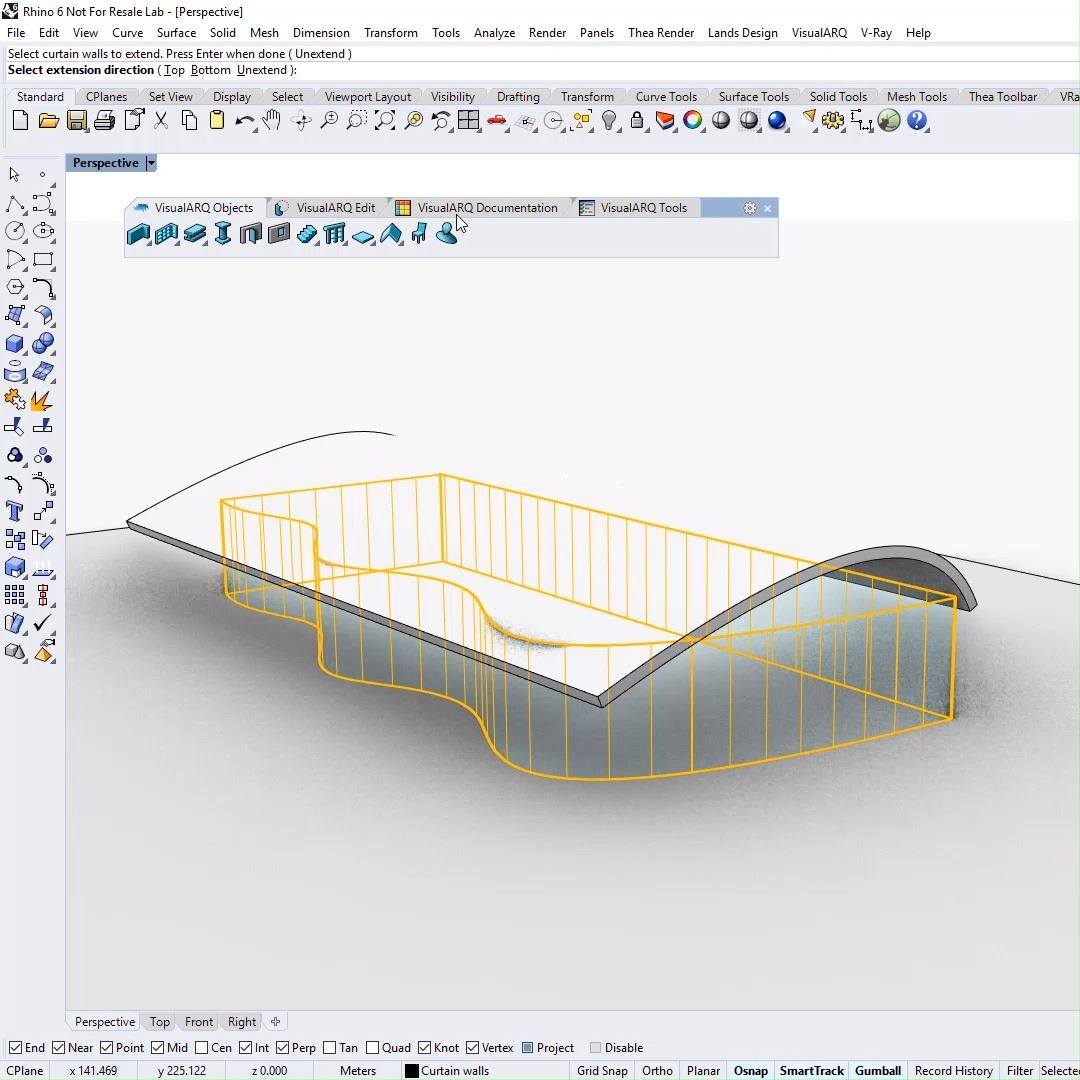The image size is (1080, 1080).
Task: Select the VisualARQ Furniture chair tool
Action: click(x=419, y=234)
